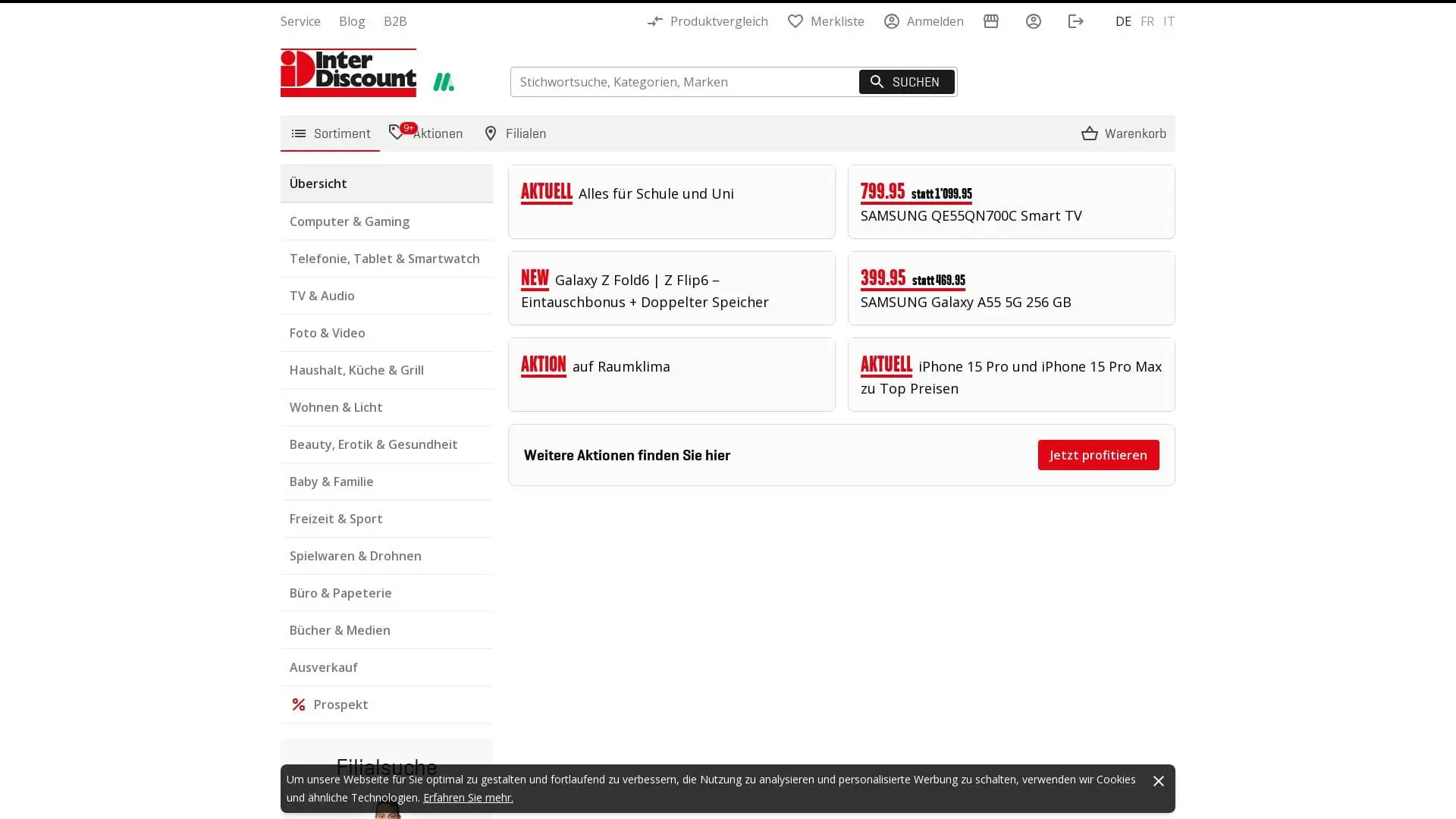Open Bücher & Medien category
The image size is (1456, 819).
387,630
